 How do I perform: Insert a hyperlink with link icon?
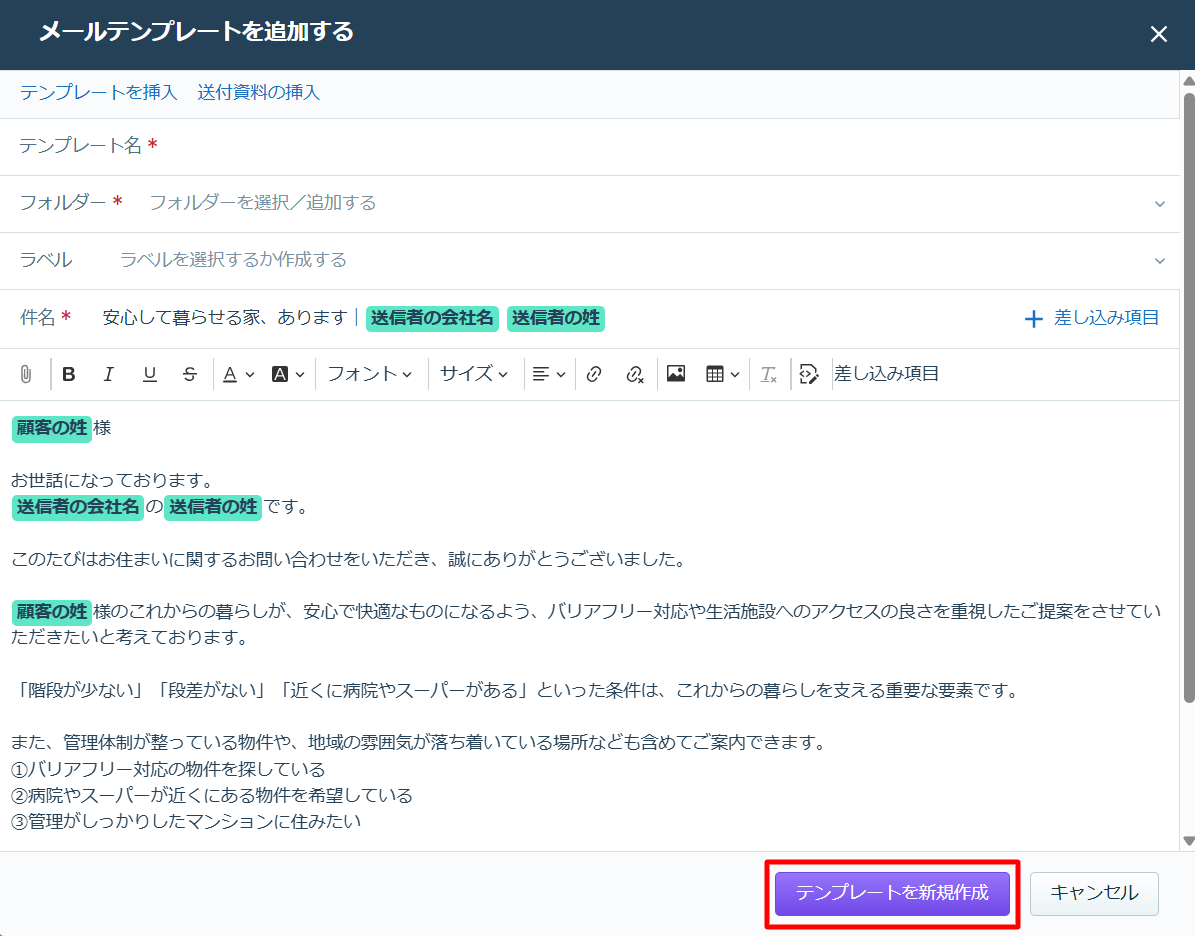tap(594, 374)
